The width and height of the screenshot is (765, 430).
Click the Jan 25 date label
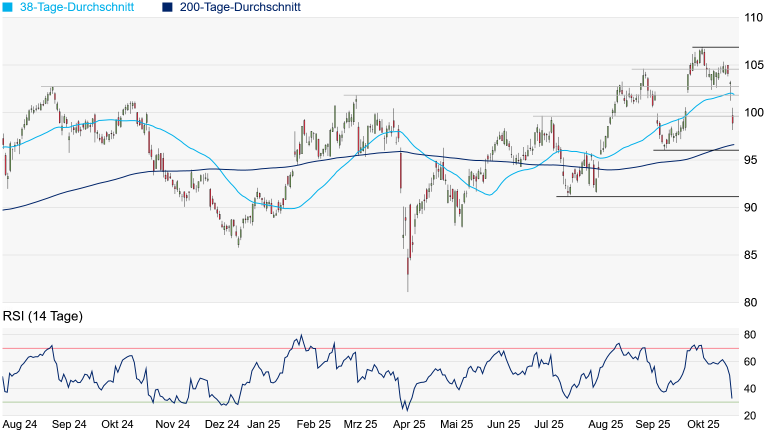[x=263, y=424]
